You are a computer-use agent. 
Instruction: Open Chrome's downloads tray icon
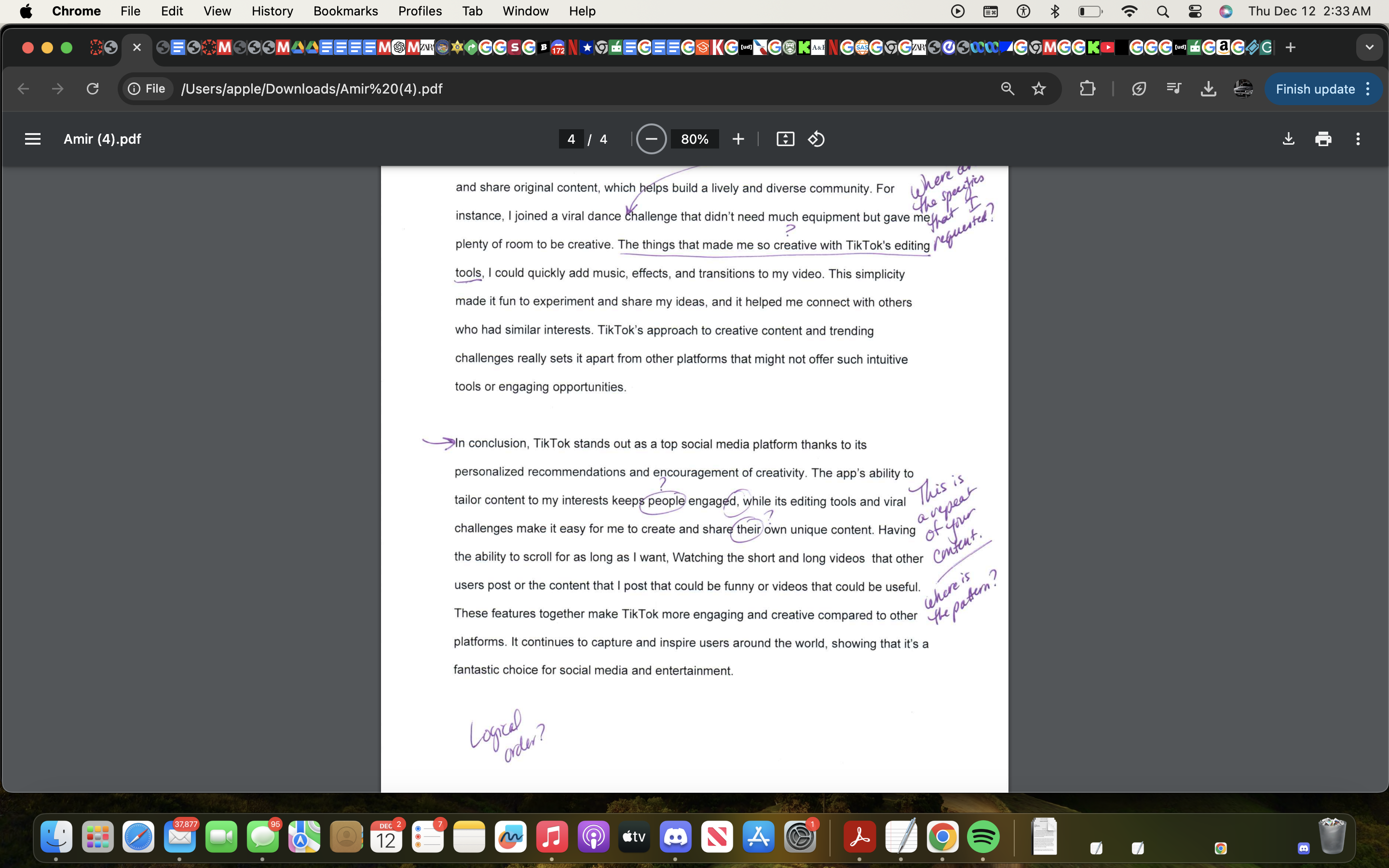[x=1209, y=88]
